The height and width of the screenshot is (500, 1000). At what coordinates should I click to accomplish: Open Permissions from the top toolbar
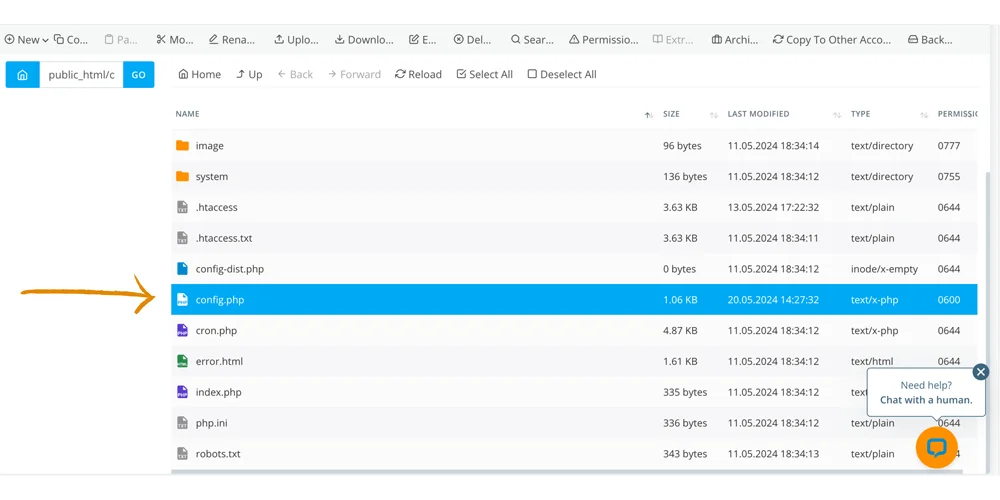[603, 40]
